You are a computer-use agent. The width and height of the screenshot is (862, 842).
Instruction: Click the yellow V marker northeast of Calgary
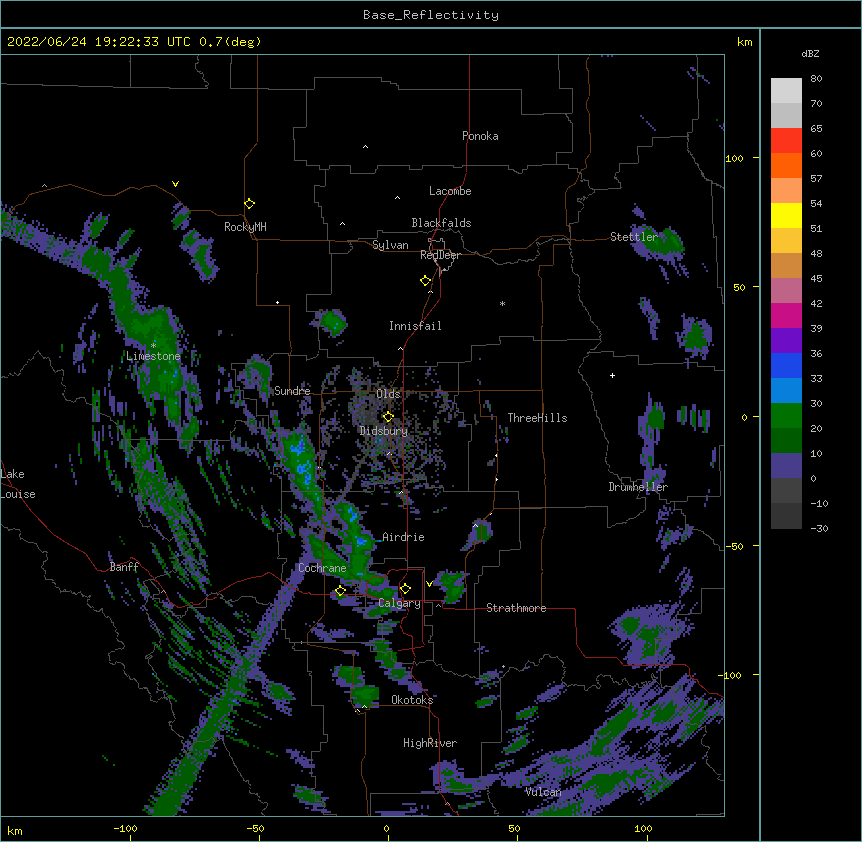pos(429,584)
